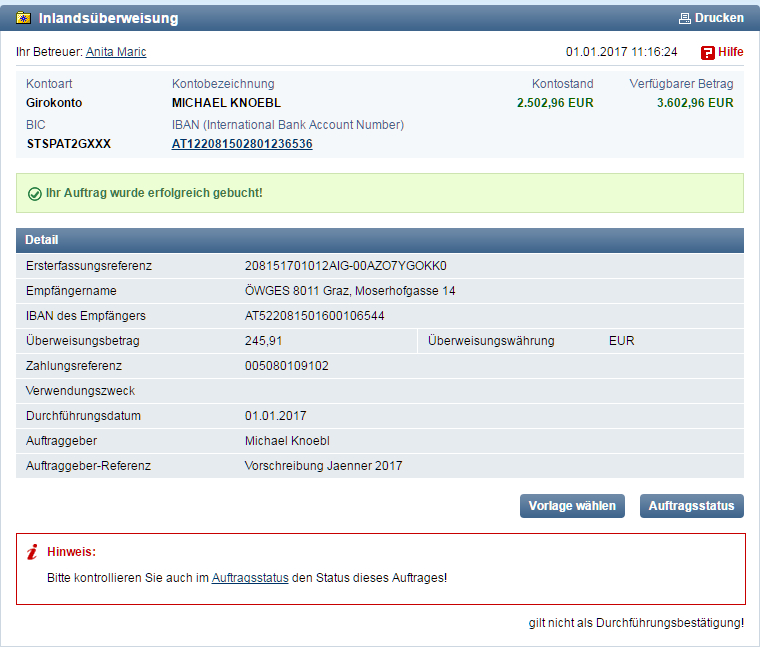
Task: Select the Ersterfassungsreferenz value 208151701012AIG-00AZO7YGOKK0
Action: (346, 266)
